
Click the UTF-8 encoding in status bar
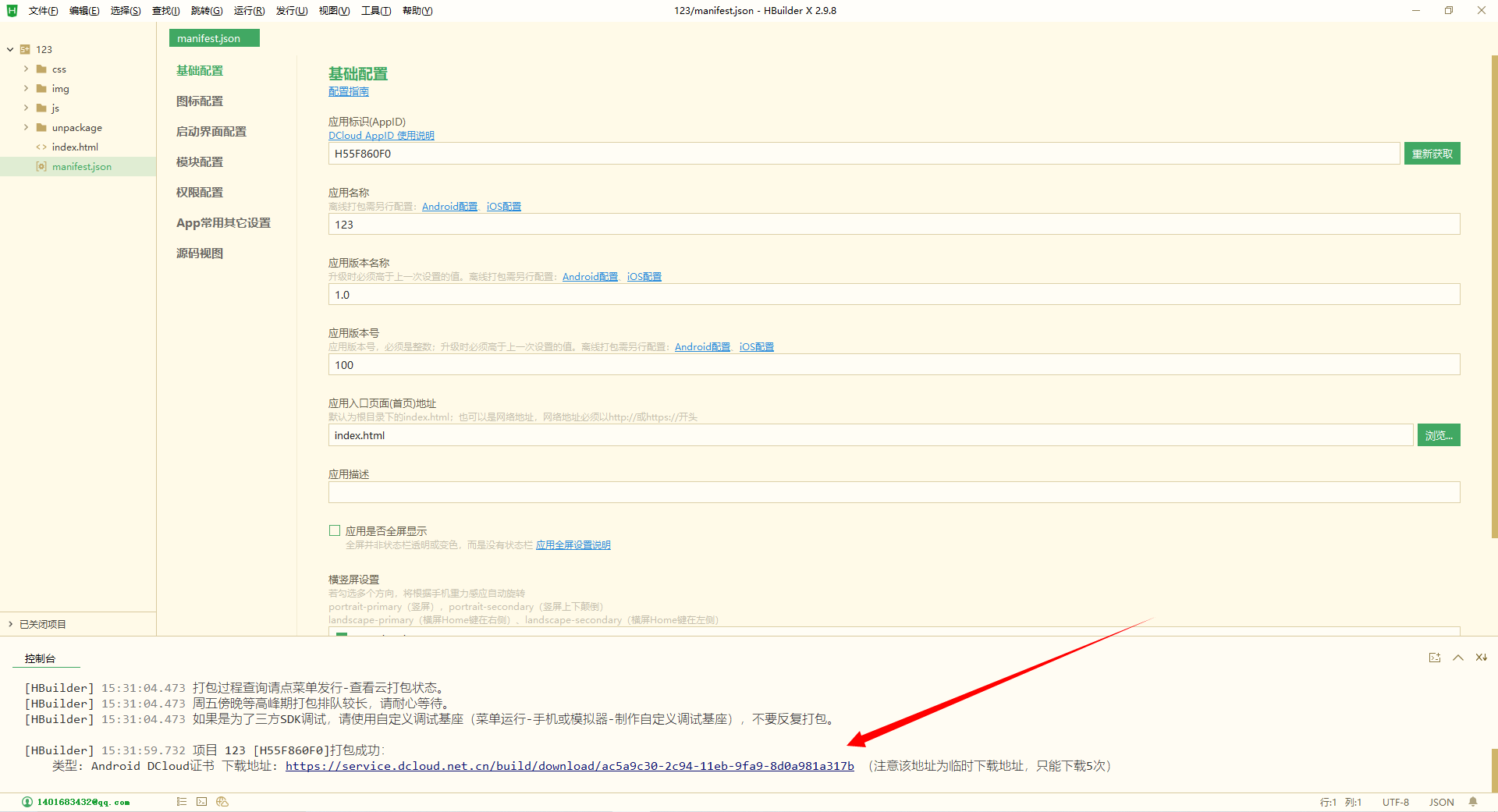click(1396, 802)
